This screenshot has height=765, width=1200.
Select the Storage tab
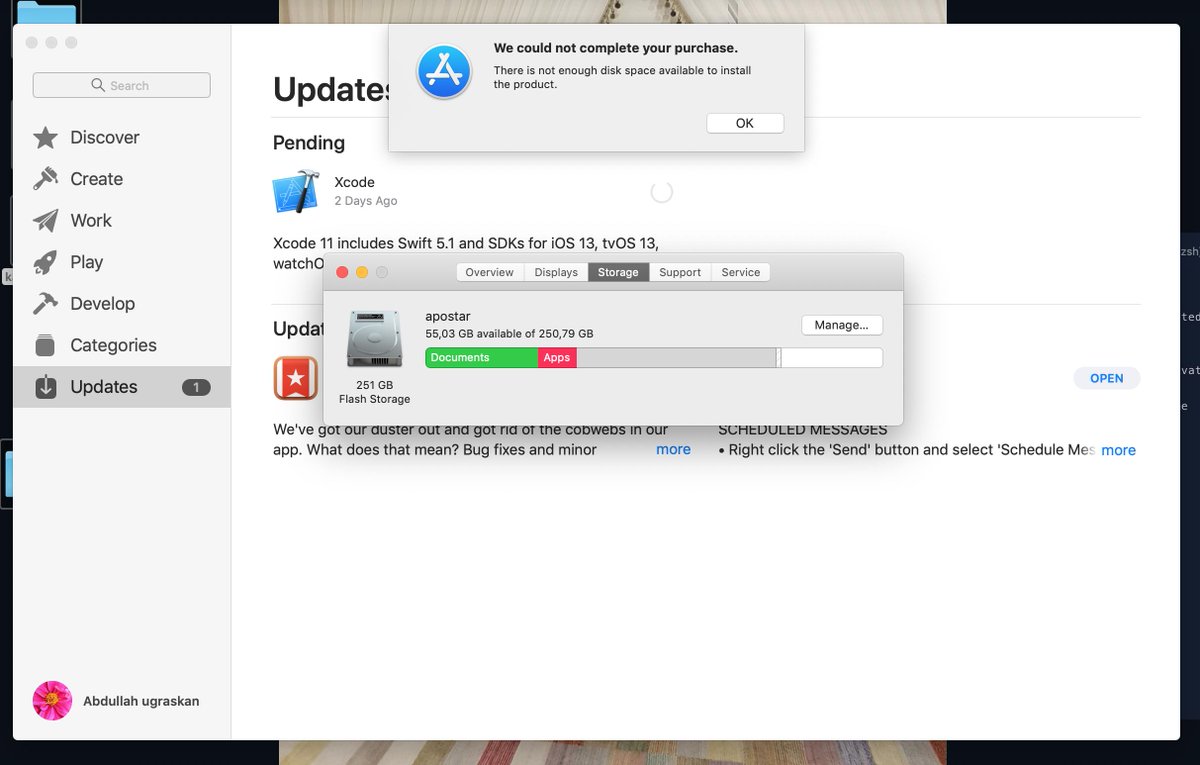click(x=618, y=272)
